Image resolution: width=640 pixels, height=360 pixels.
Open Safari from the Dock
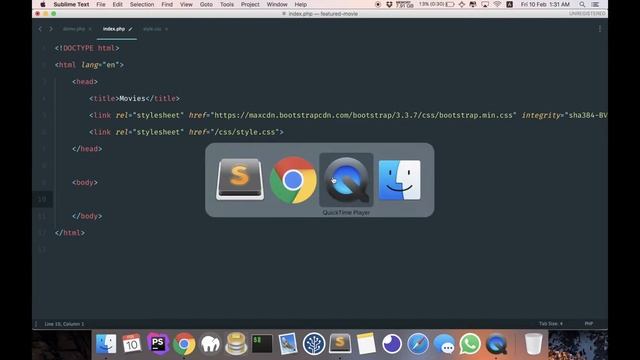pyautogui.click(x=418, y=343)
